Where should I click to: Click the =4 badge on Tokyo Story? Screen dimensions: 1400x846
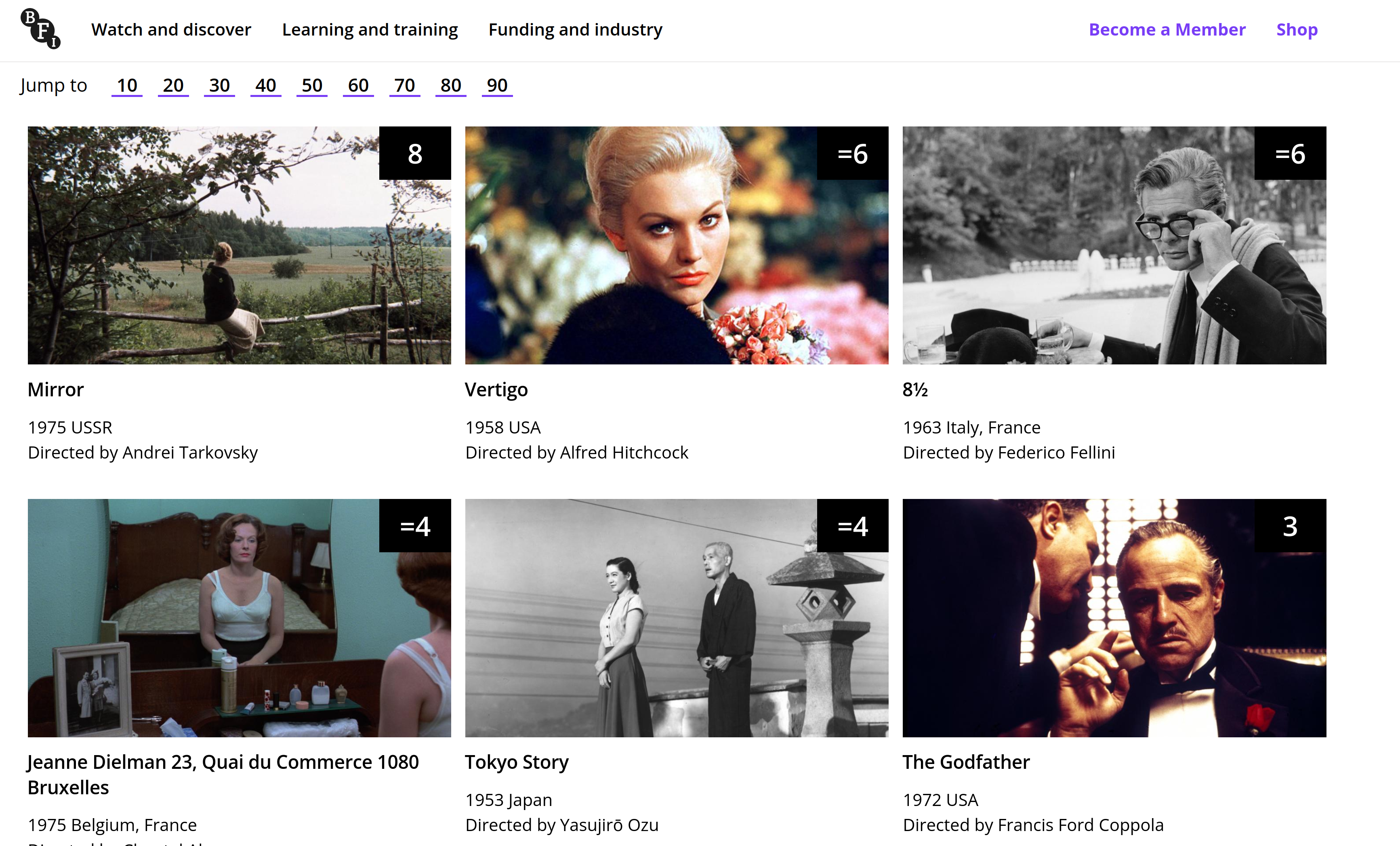pos(853,526)
